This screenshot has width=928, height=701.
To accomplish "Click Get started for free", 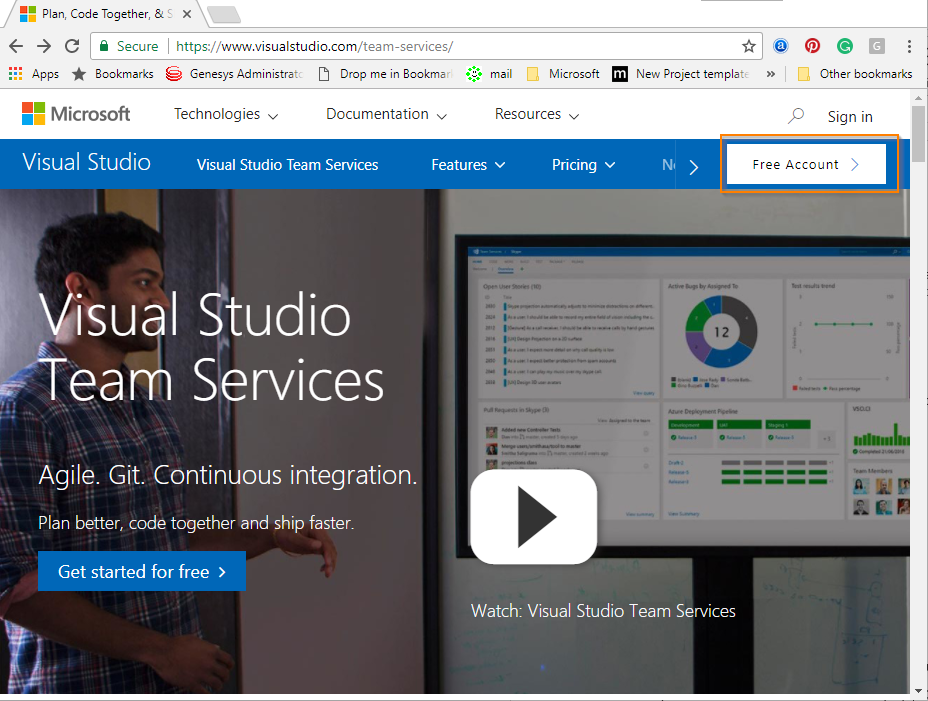I will pyautogui.click(x=142, y=571).
